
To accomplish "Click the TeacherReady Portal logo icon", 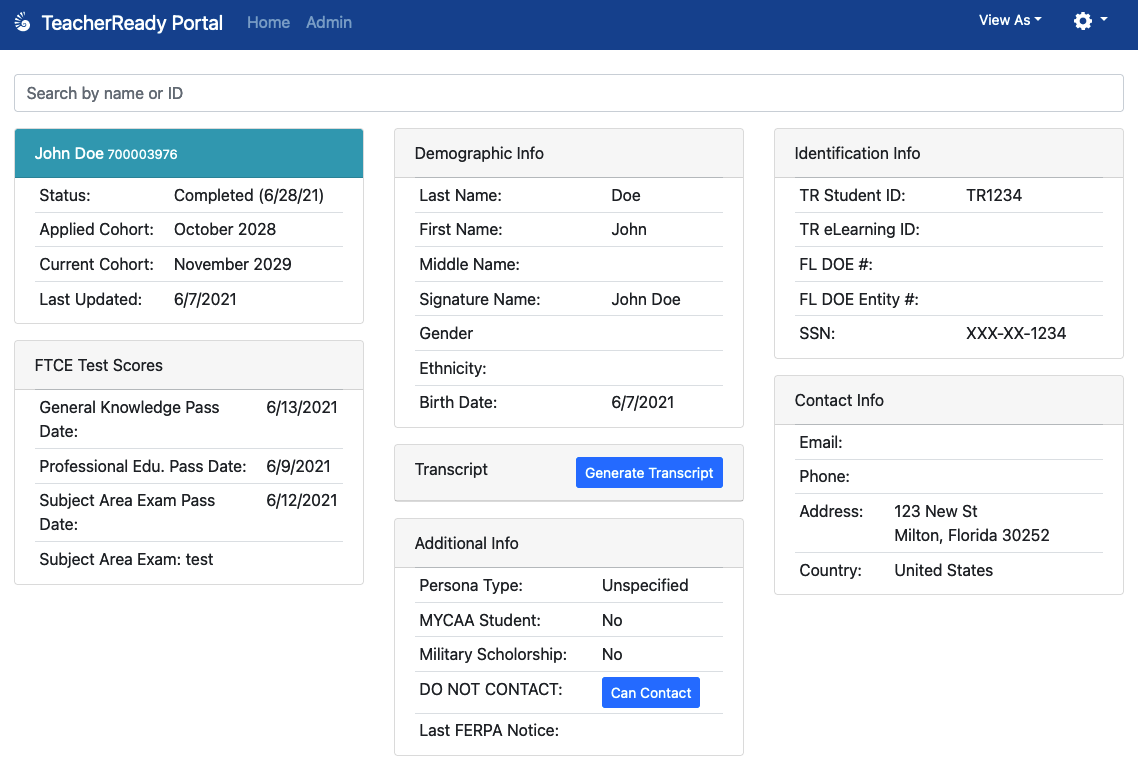I will tap(22, 23).
